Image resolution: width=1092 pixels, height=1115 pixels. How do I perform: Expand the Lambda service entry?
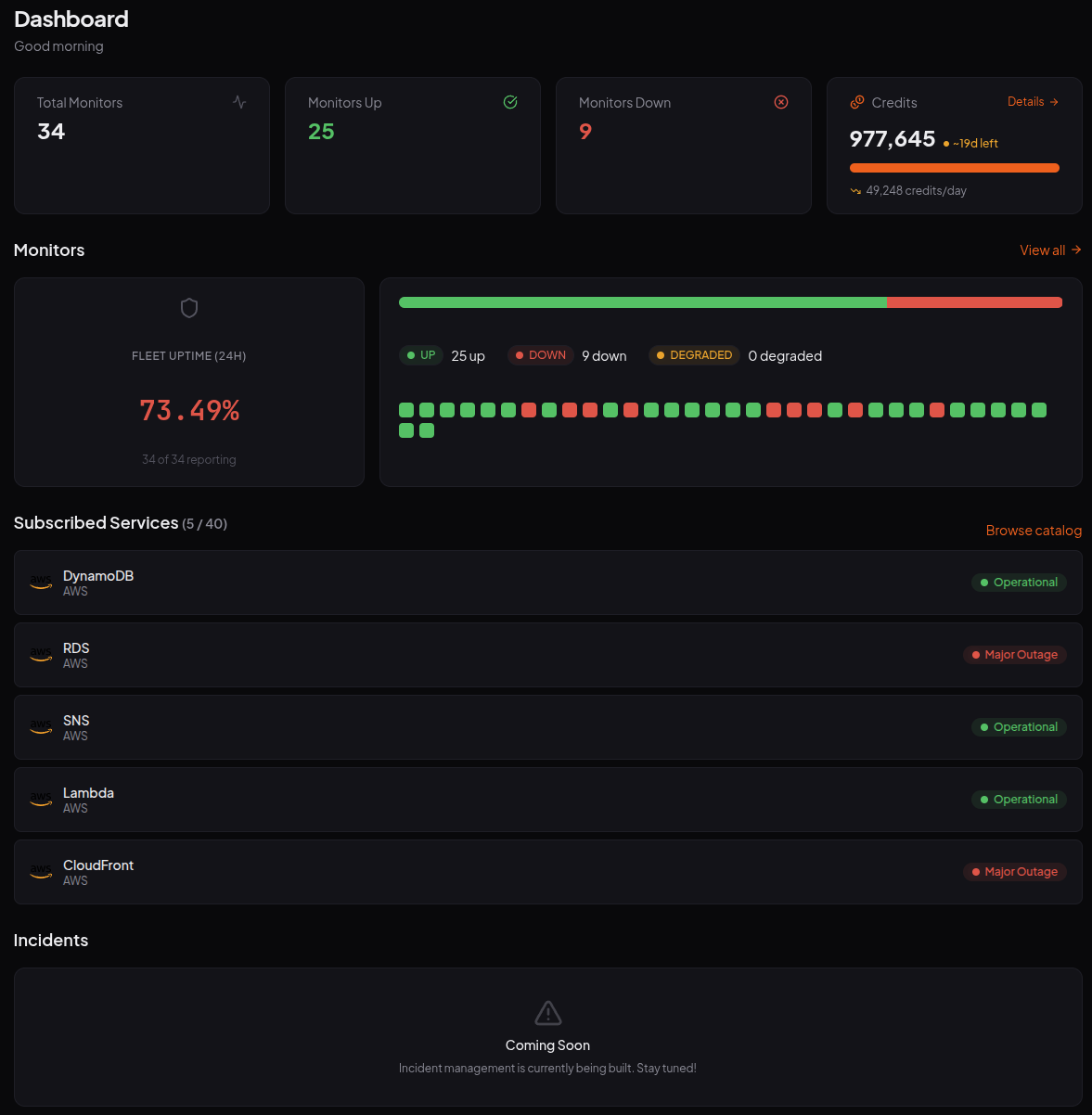[547, 799]
